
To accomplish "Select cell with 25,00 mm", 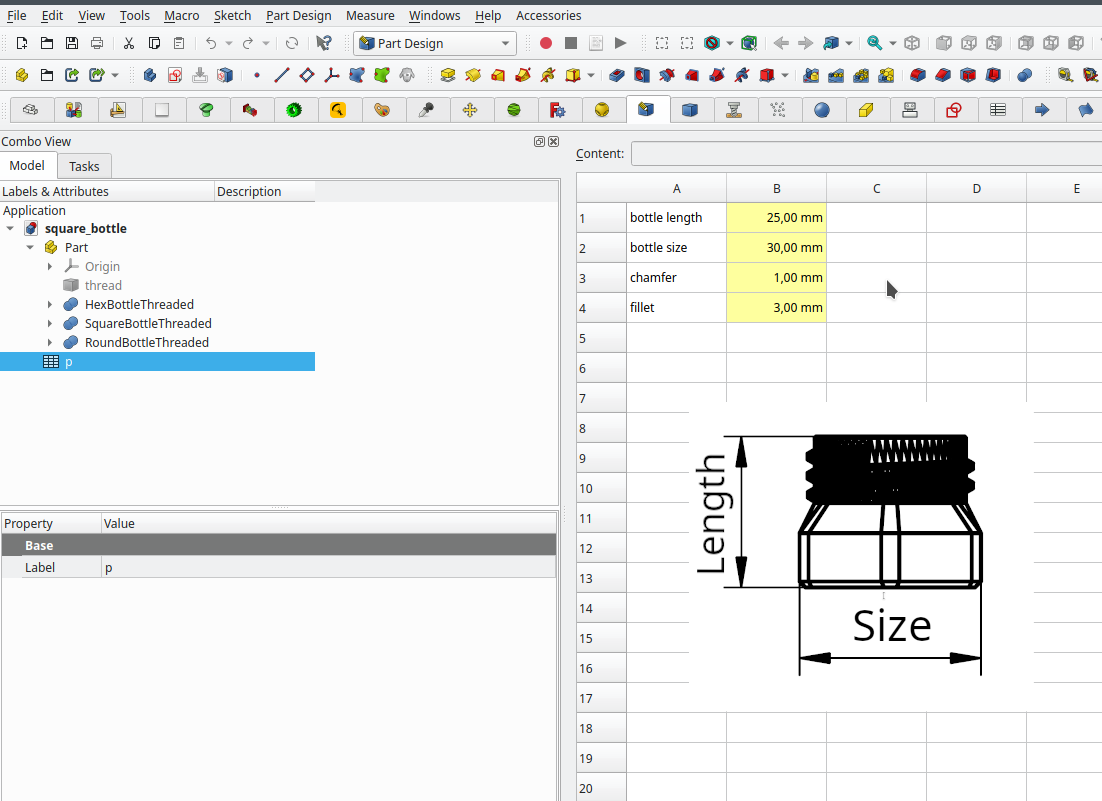I will 777,218.
